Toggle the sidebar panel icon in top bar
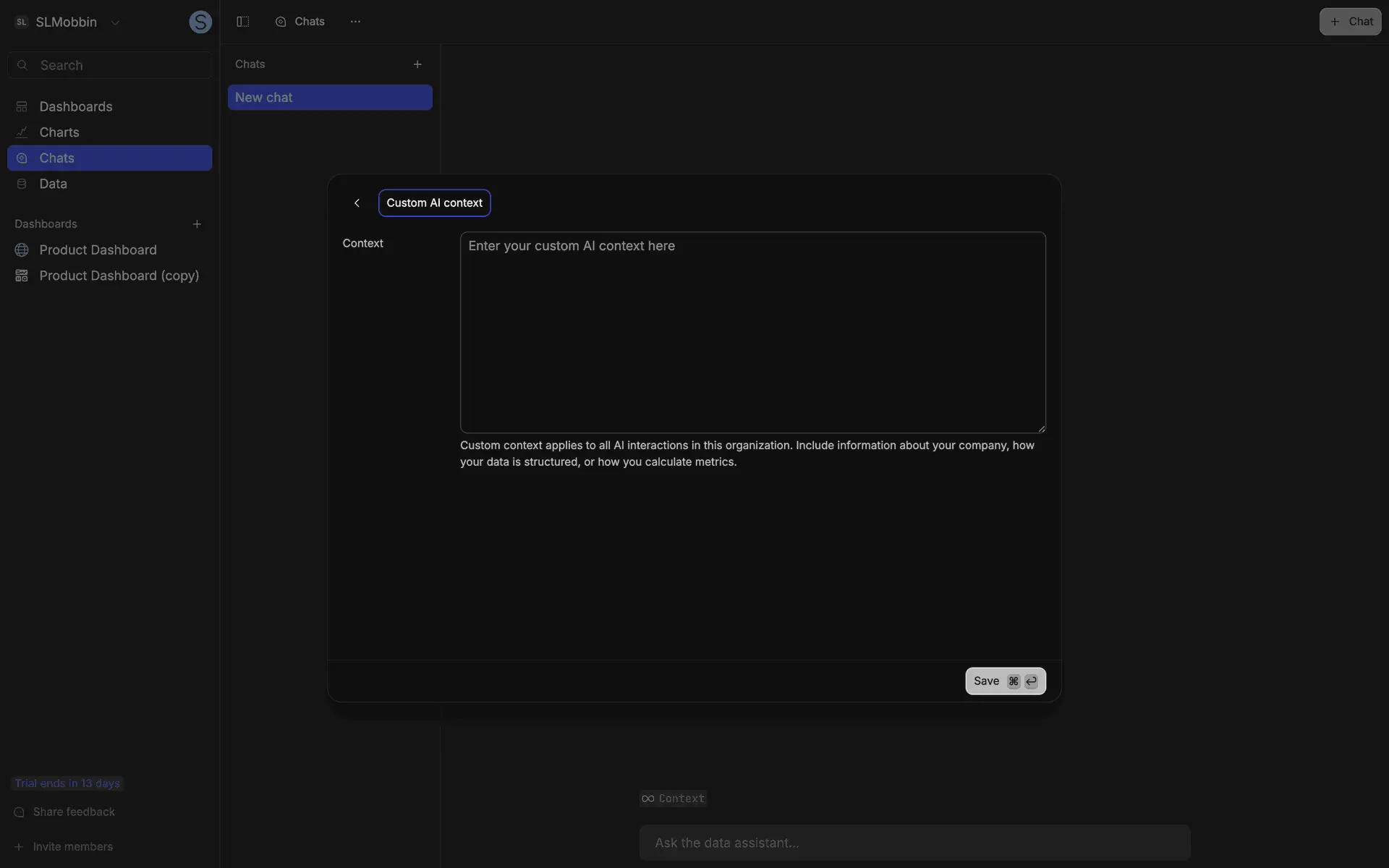Screen dimensions: 1389x868 tap(243, 22)
